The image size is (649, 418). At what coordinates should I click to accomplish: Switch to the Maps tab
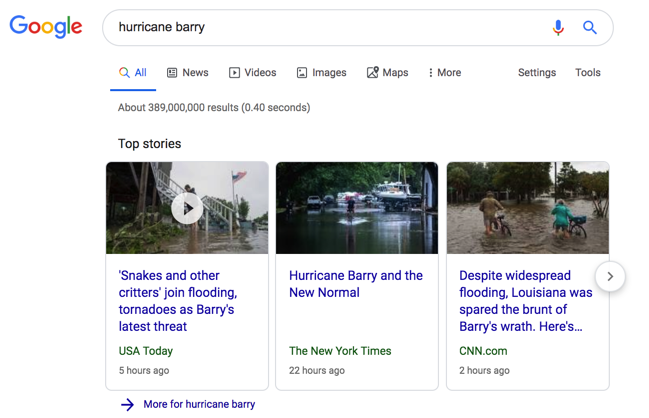pyautogui.click(x=387, y=73)
